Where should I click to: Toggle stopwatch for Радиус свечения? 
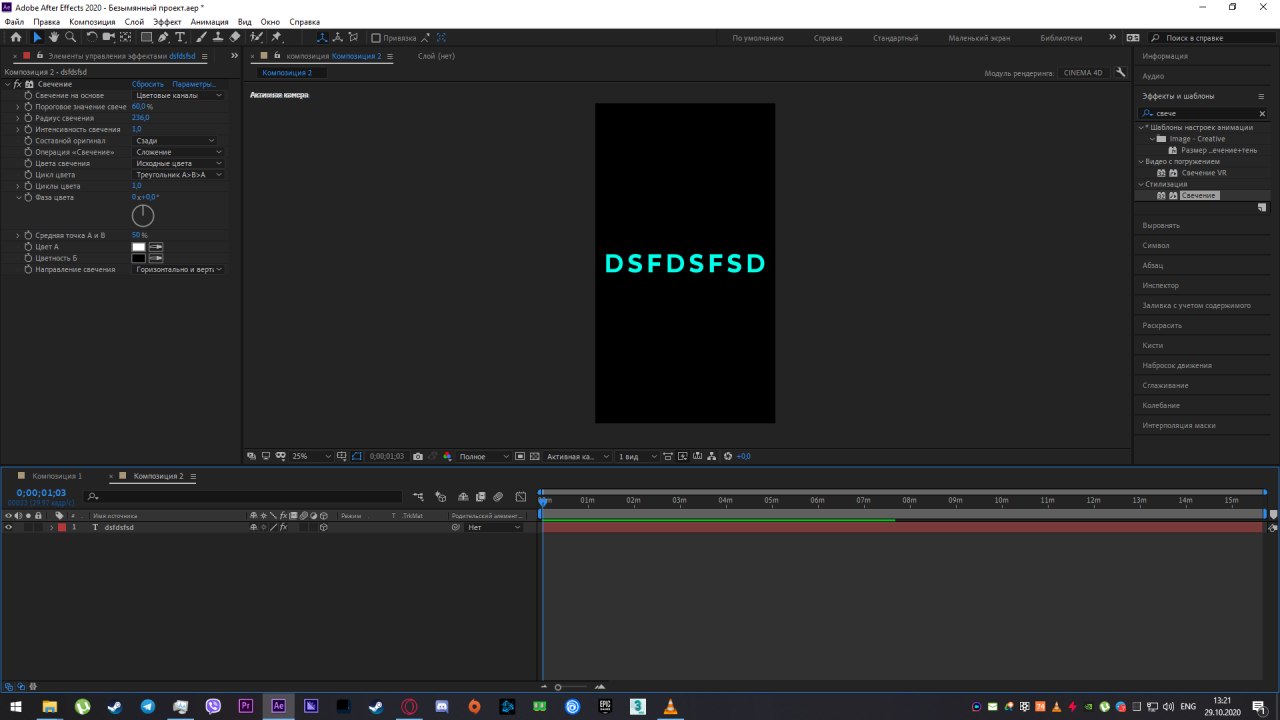(x=28, y=118)
